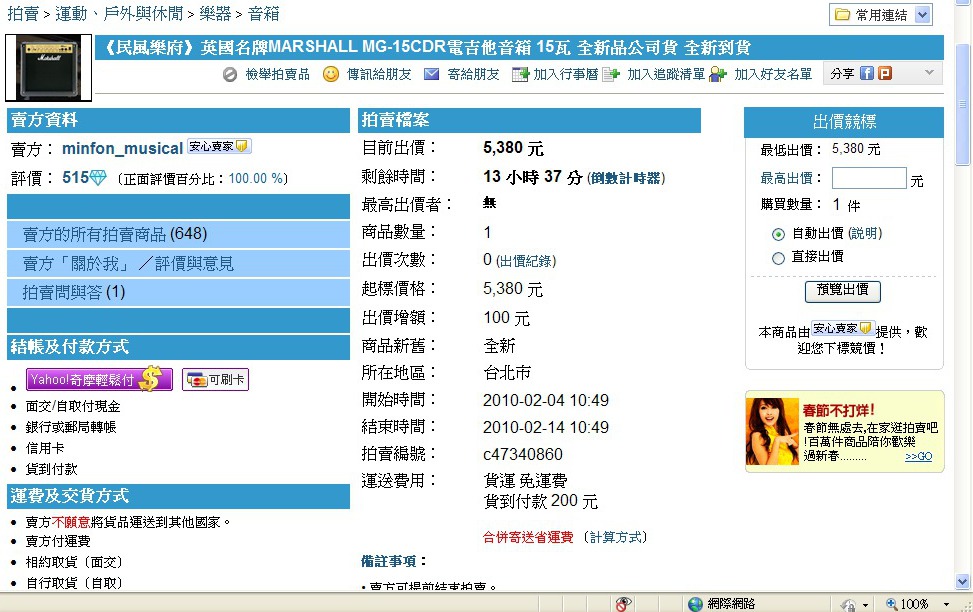Click the 春節不打烊 ad girl image
973x612 pixels.
tap(772, 431)
